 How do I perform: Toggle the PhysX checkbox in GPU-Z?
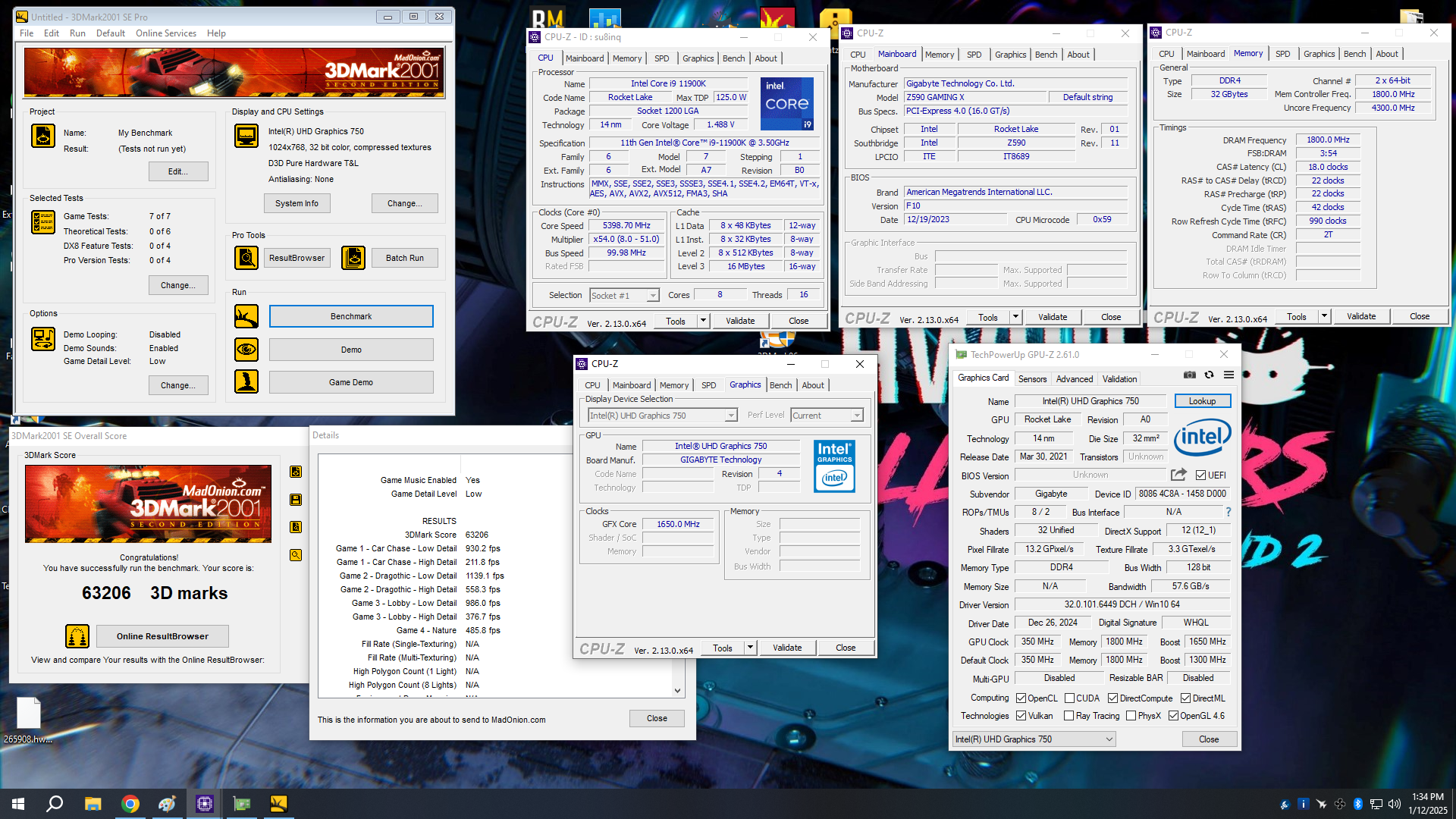pos(1131,716)
